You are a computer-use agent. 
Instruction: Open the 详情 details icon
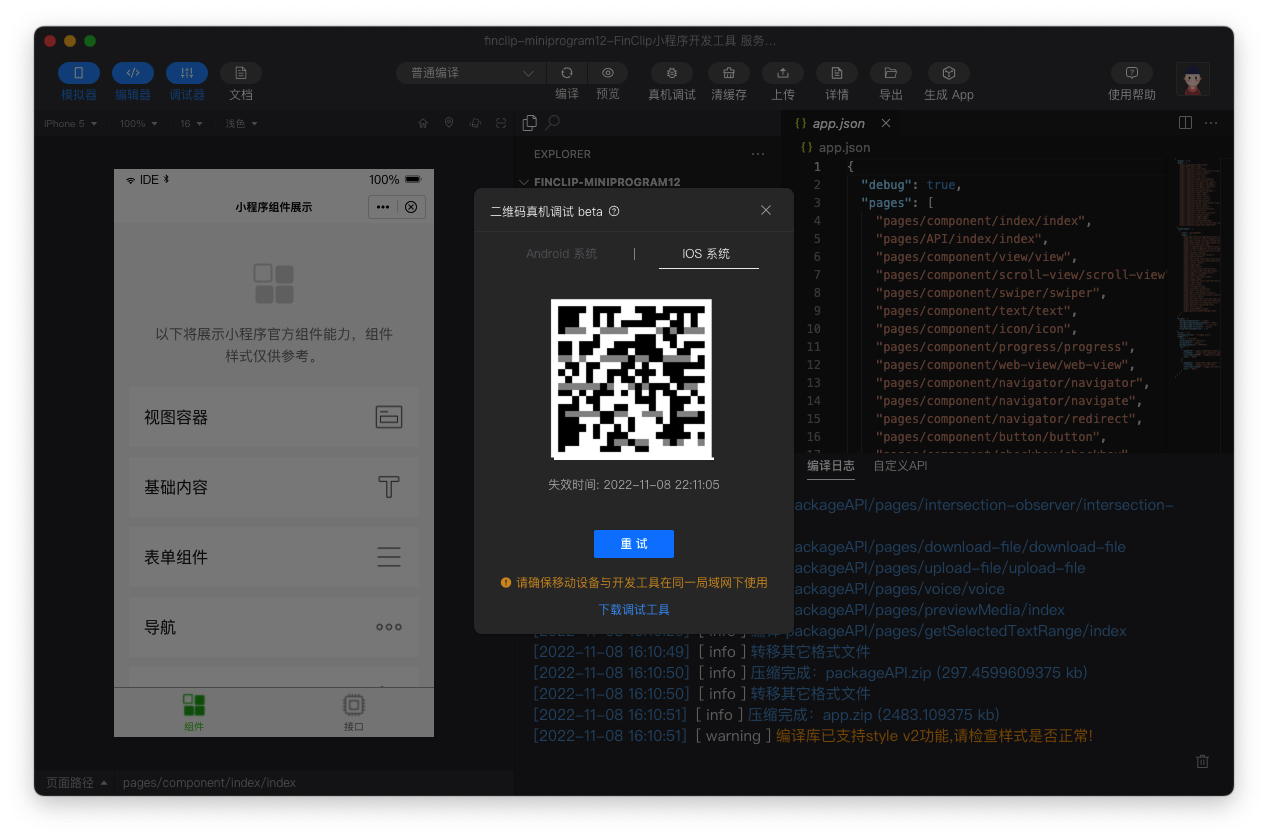837,73
